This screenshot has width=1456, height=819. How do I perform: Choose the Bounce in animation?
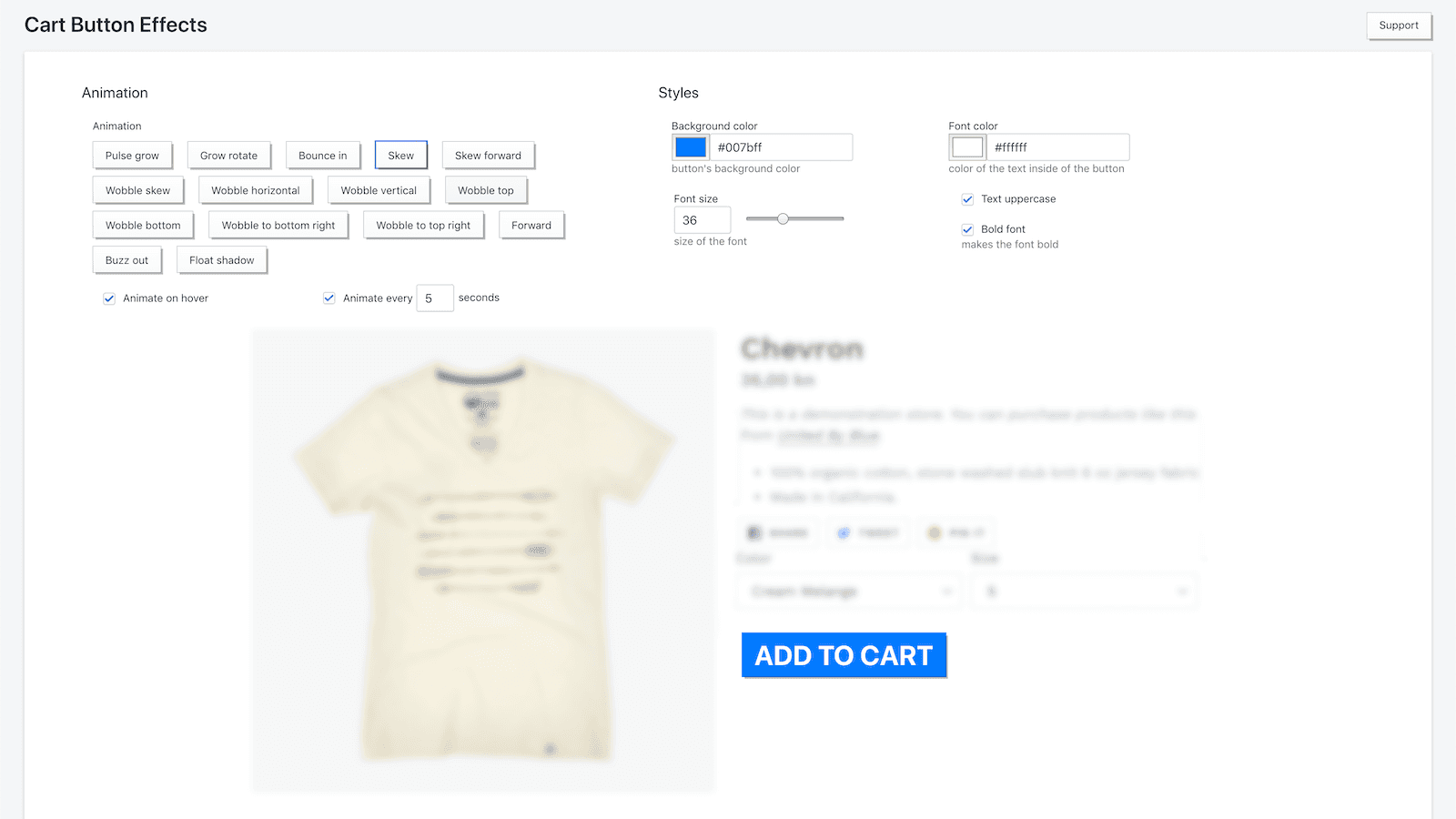coord(323,155)
